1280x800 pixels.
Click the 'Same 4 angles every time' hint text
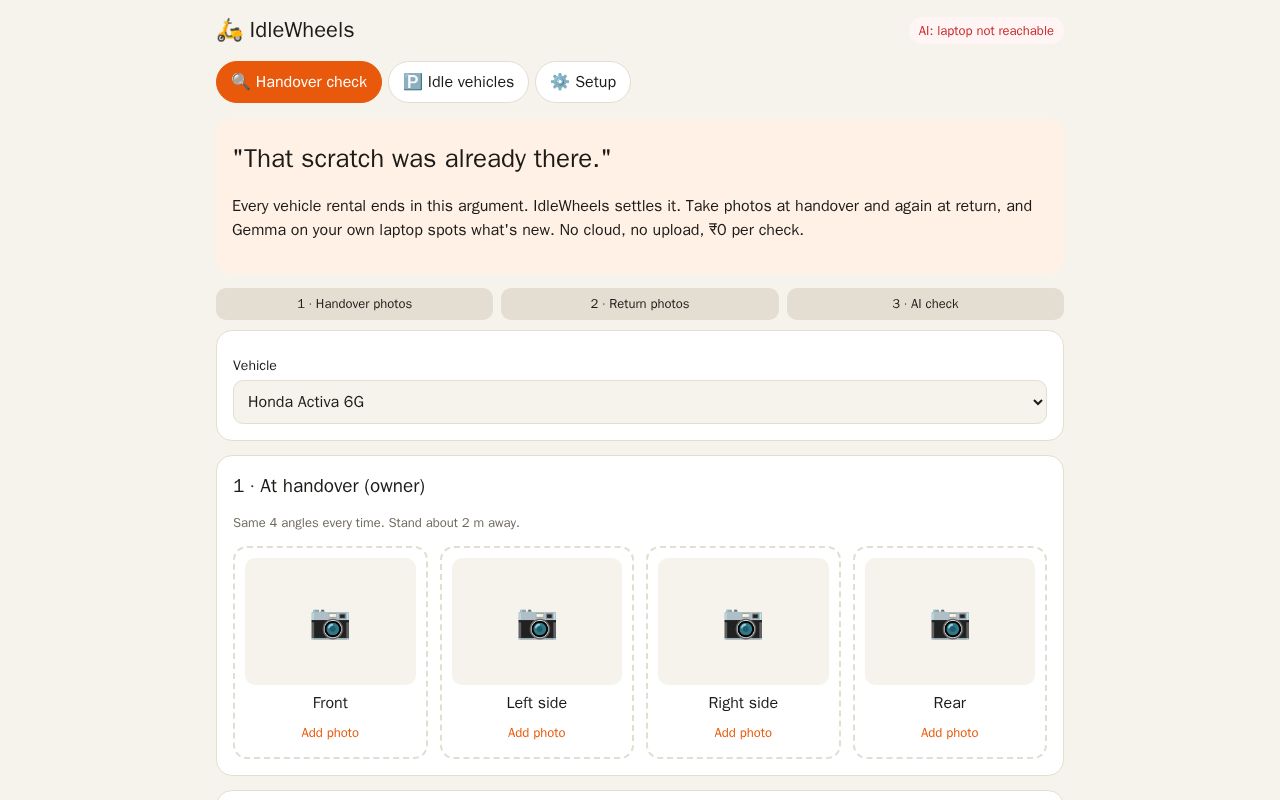pos(376,523)
